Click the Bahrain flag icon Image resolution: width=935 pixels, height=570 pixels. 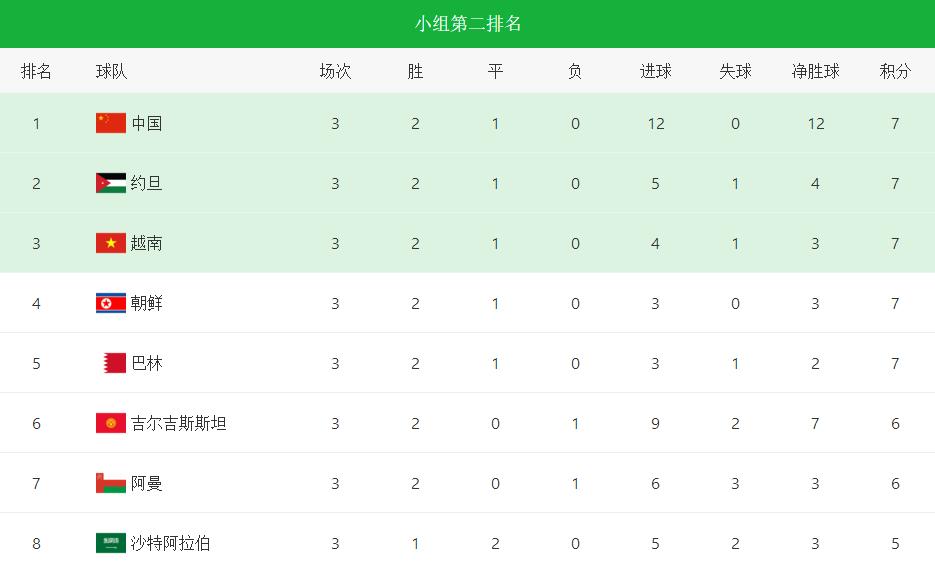coord(112,363)
